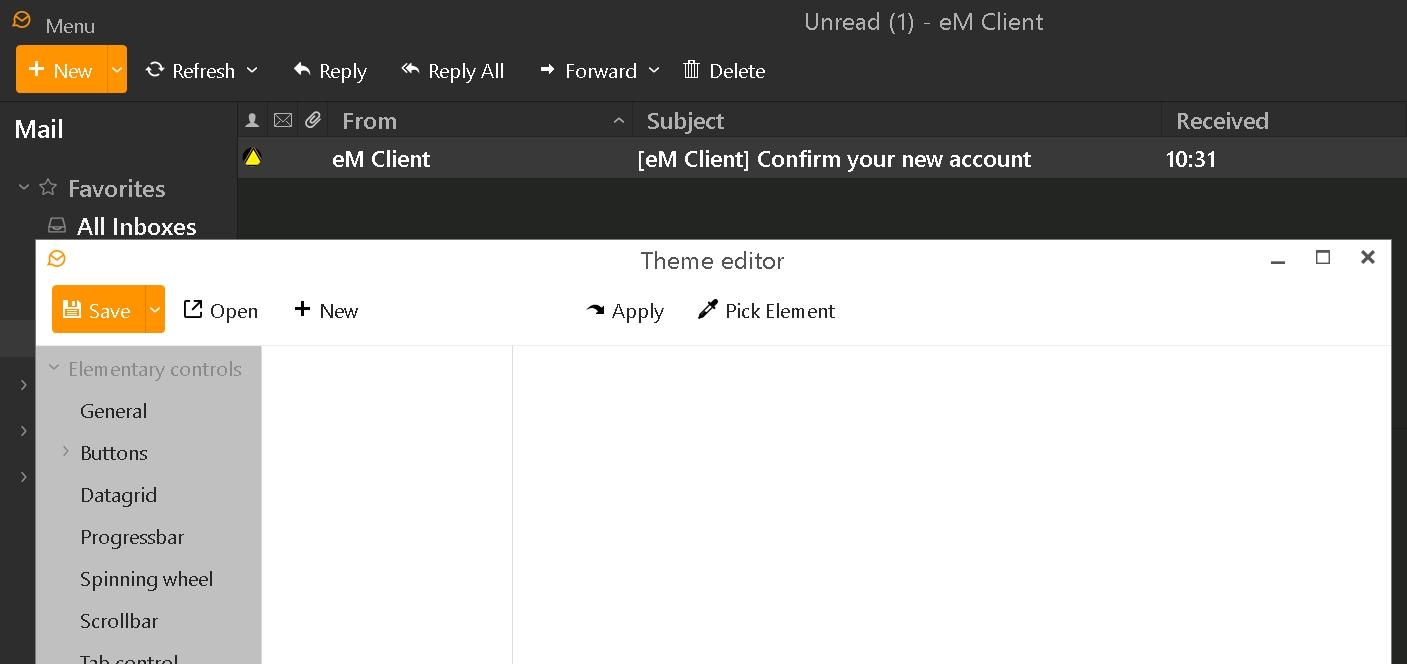Open the Confirm your new account email

834,159
